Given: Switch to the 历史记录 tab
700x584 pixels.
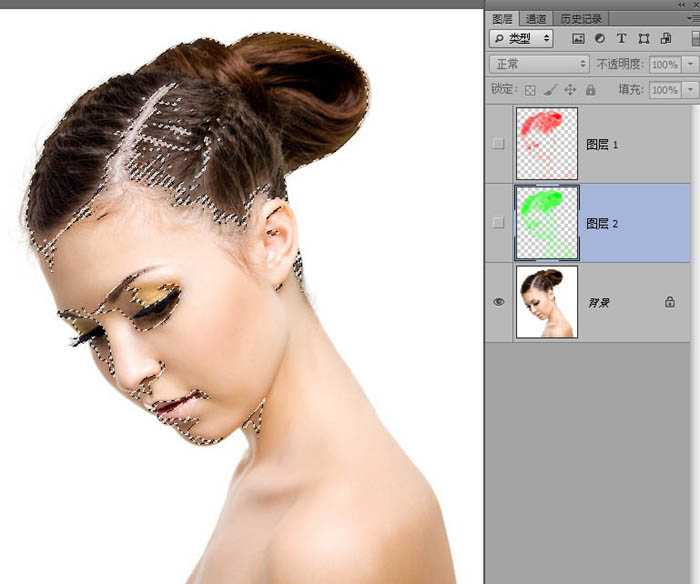Looking at the screenshot, I should (580, 18).
